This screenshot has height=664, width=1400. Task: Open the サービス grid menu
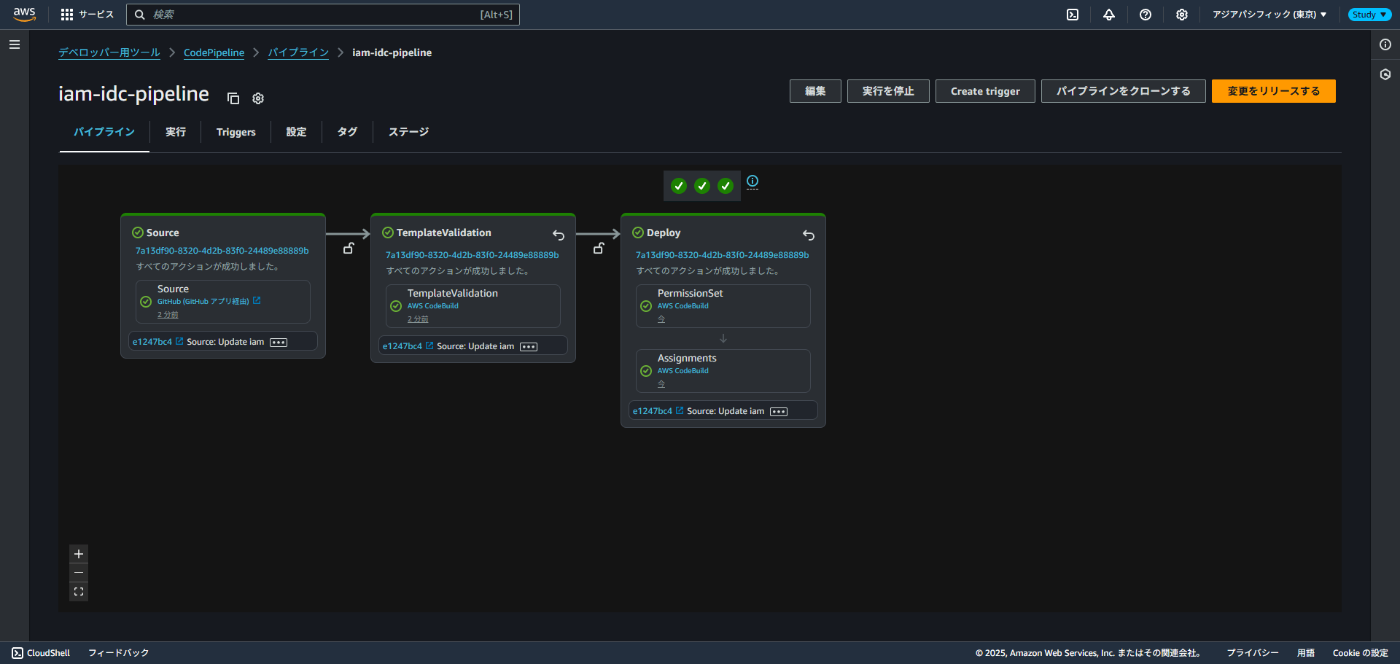(x=87, y=15)
